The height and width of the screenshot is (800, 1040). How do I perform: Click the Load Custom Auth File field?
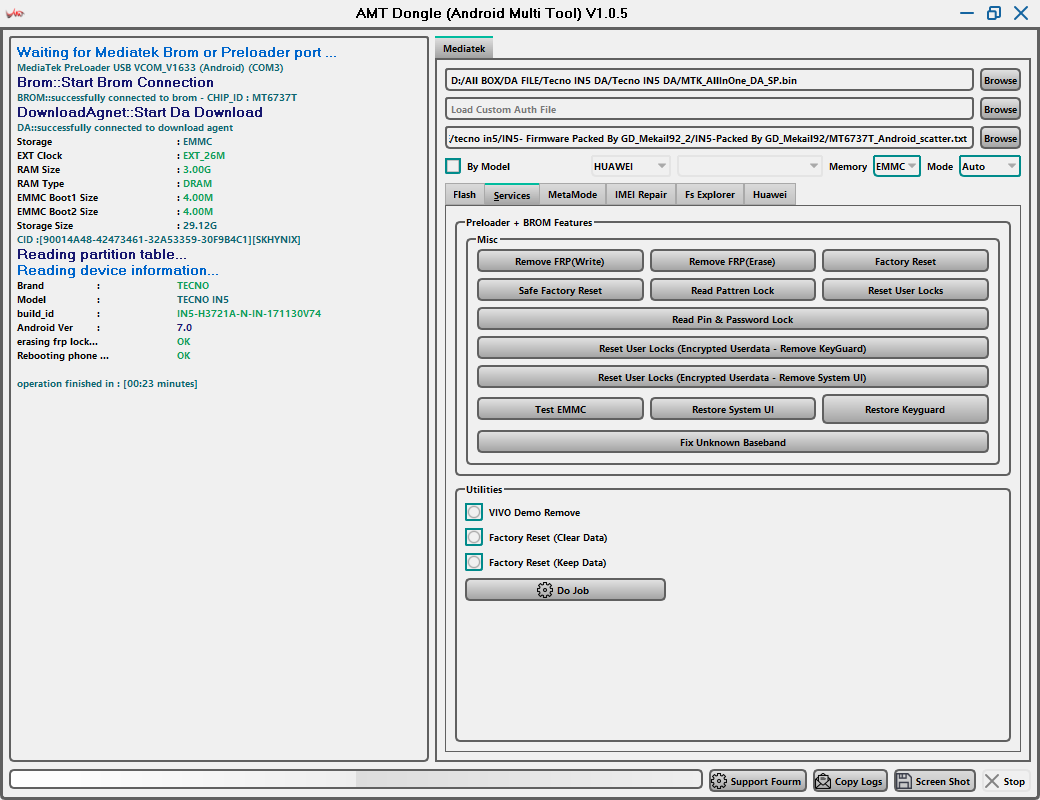[x=709, y=109]
